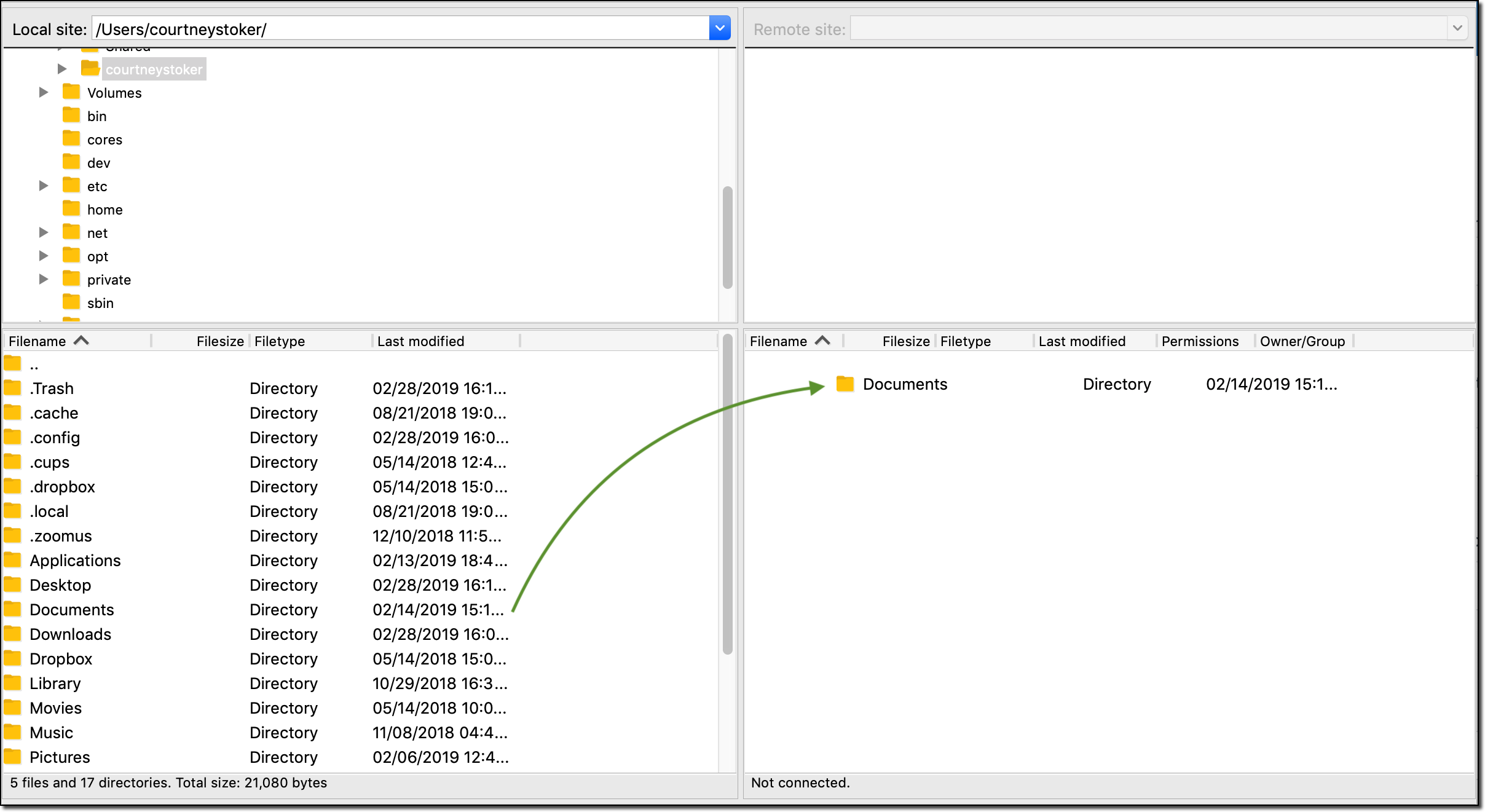Click the local file list scrollbar
This screenshot has height=812, width=1485.
(728, 494)
